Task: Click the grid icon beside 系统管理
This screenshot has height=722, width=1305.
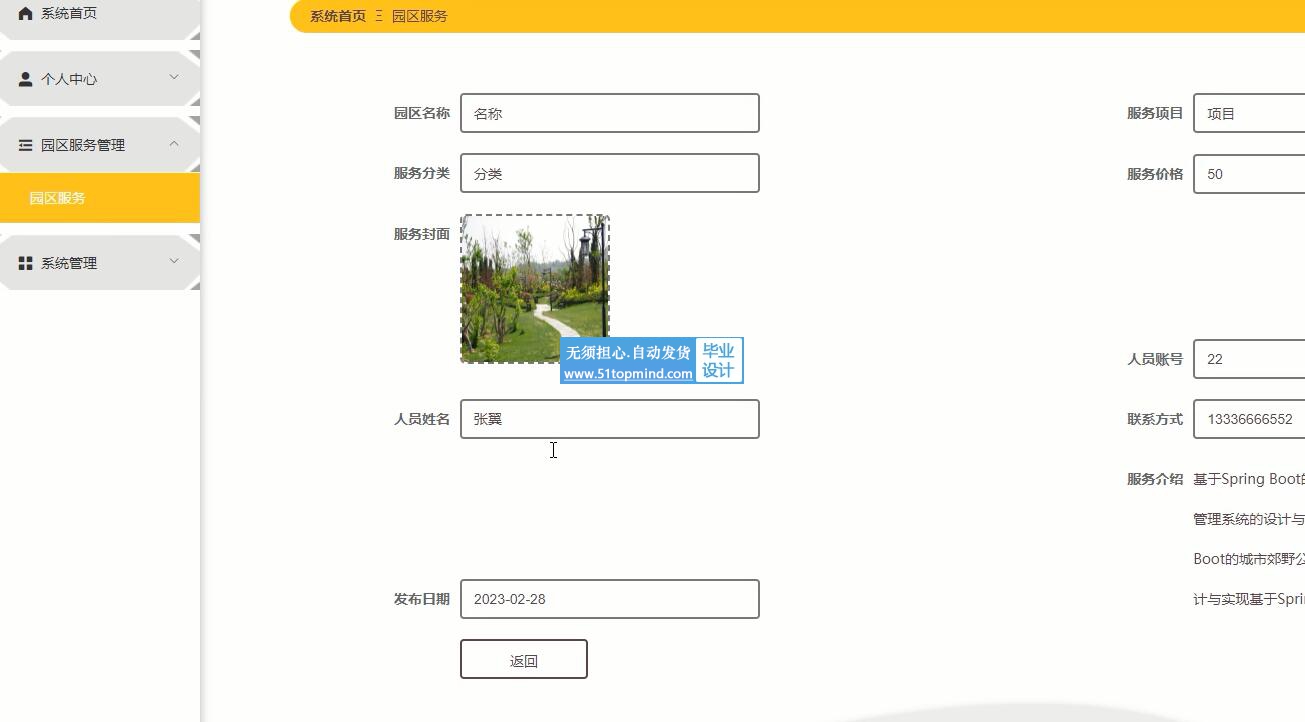Action: (x=26, y=263)
